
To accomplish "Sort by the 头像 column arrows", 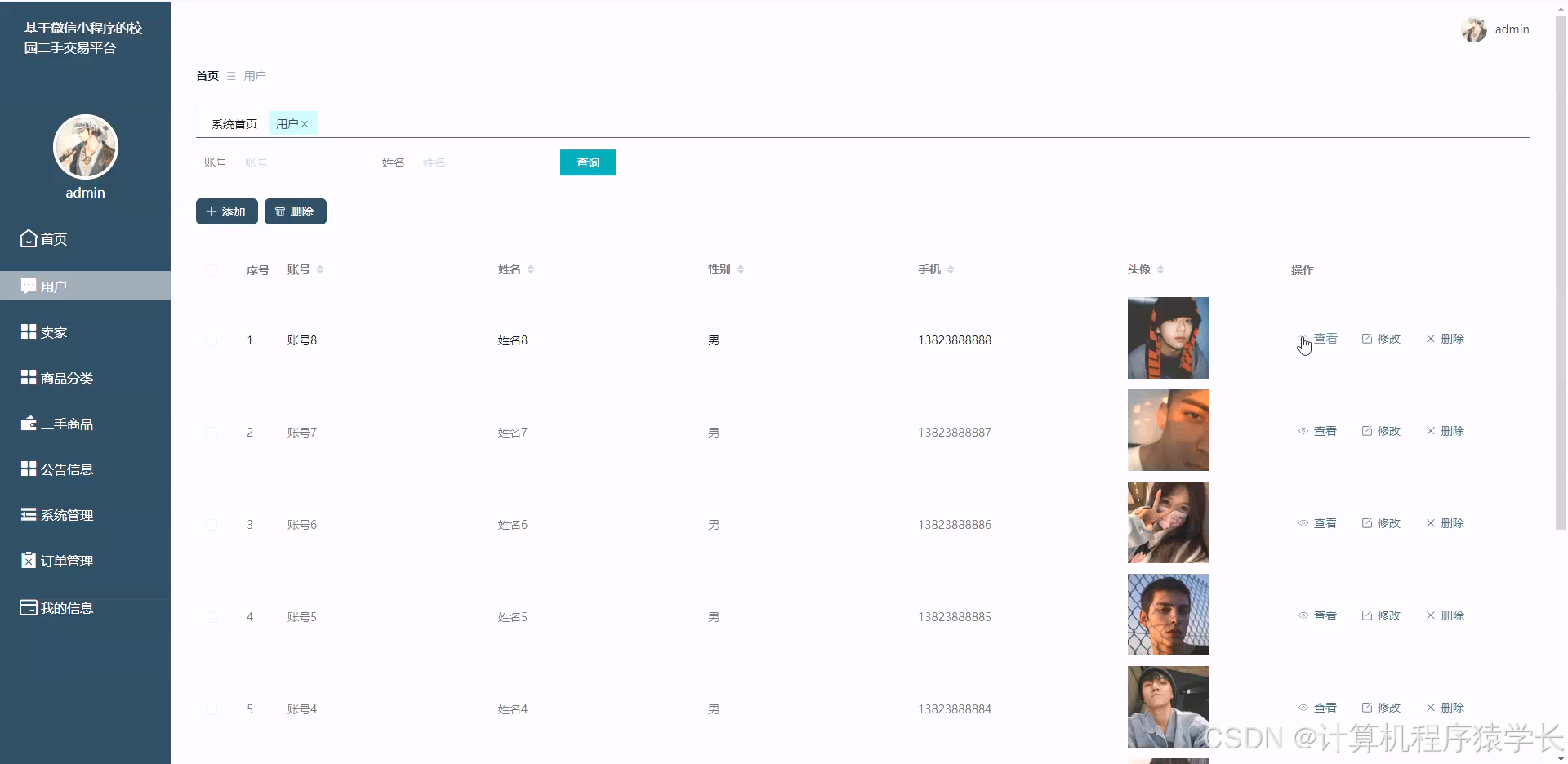I will [x=1160, y=269].
